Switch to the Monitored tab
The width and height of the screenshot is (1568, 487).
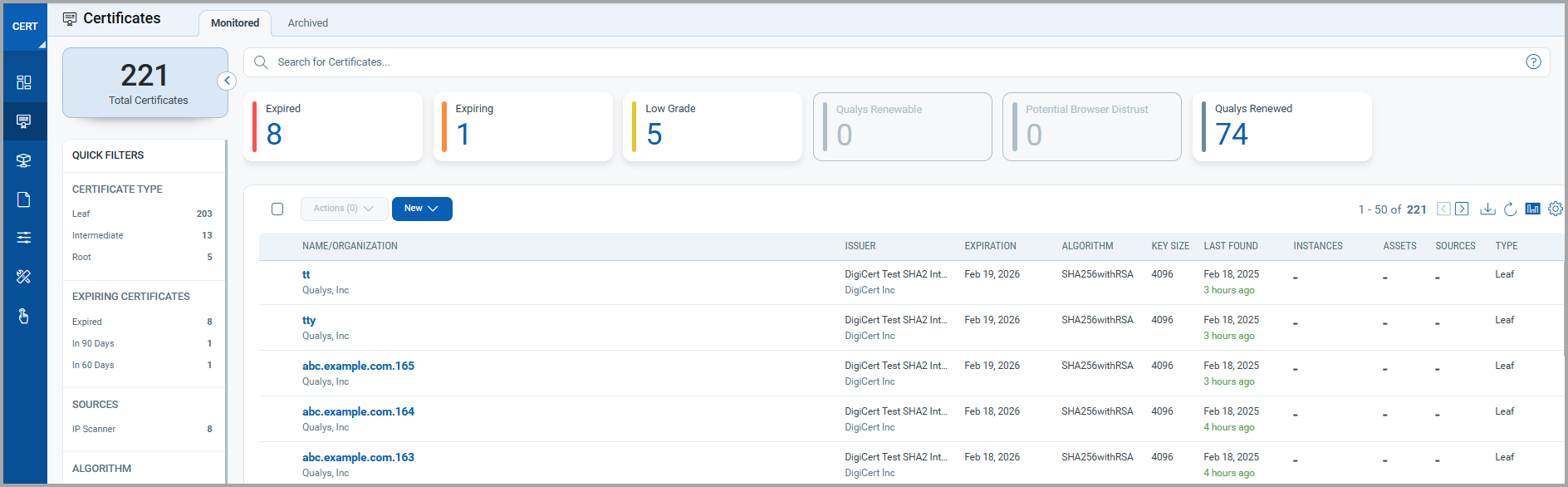click(235, 23)
